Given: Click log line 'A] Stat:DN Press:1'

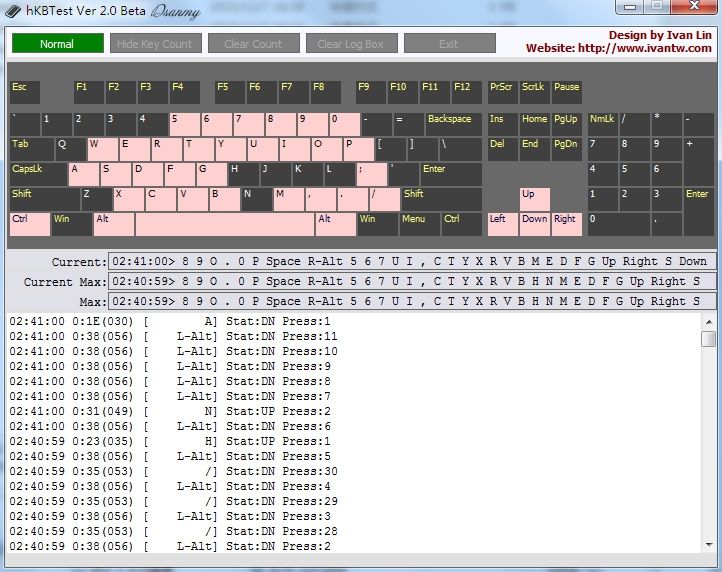Looking at the screenshot, I should (170, 321).
